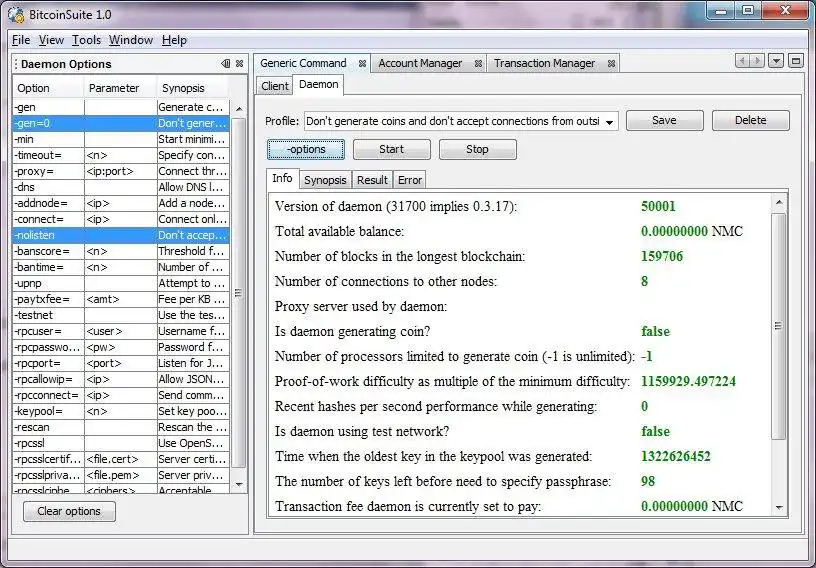
Task: Switch to the Client sub-tab
Action: [274, 86]
